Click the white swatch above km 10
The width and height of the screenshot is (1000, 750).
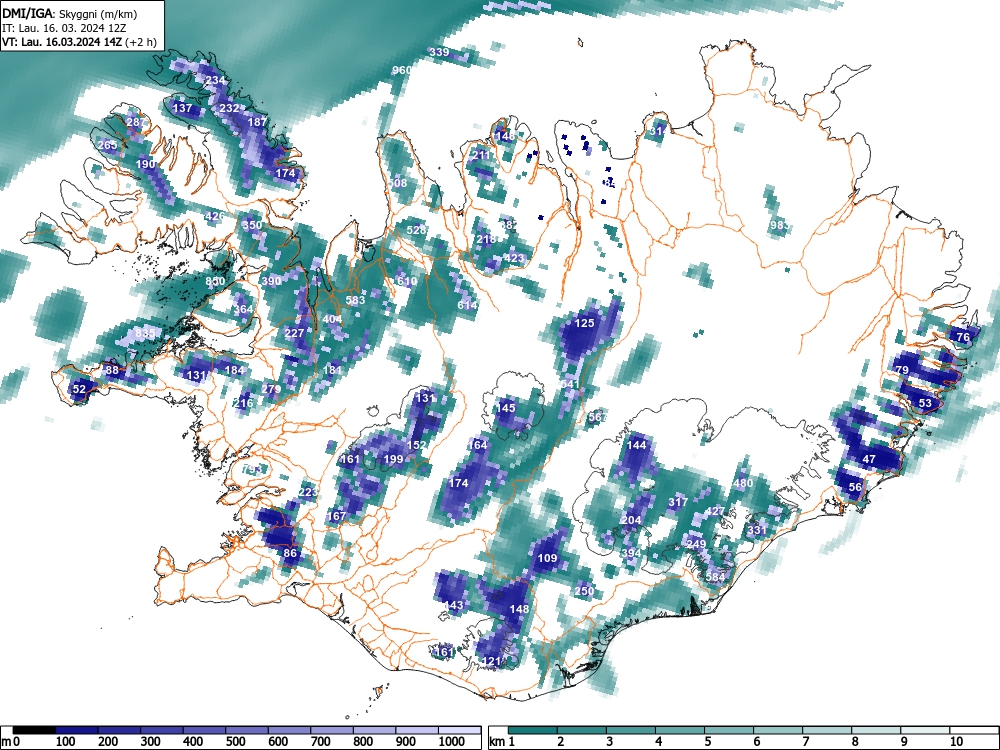pyautogui.click(x=974, y=730)
